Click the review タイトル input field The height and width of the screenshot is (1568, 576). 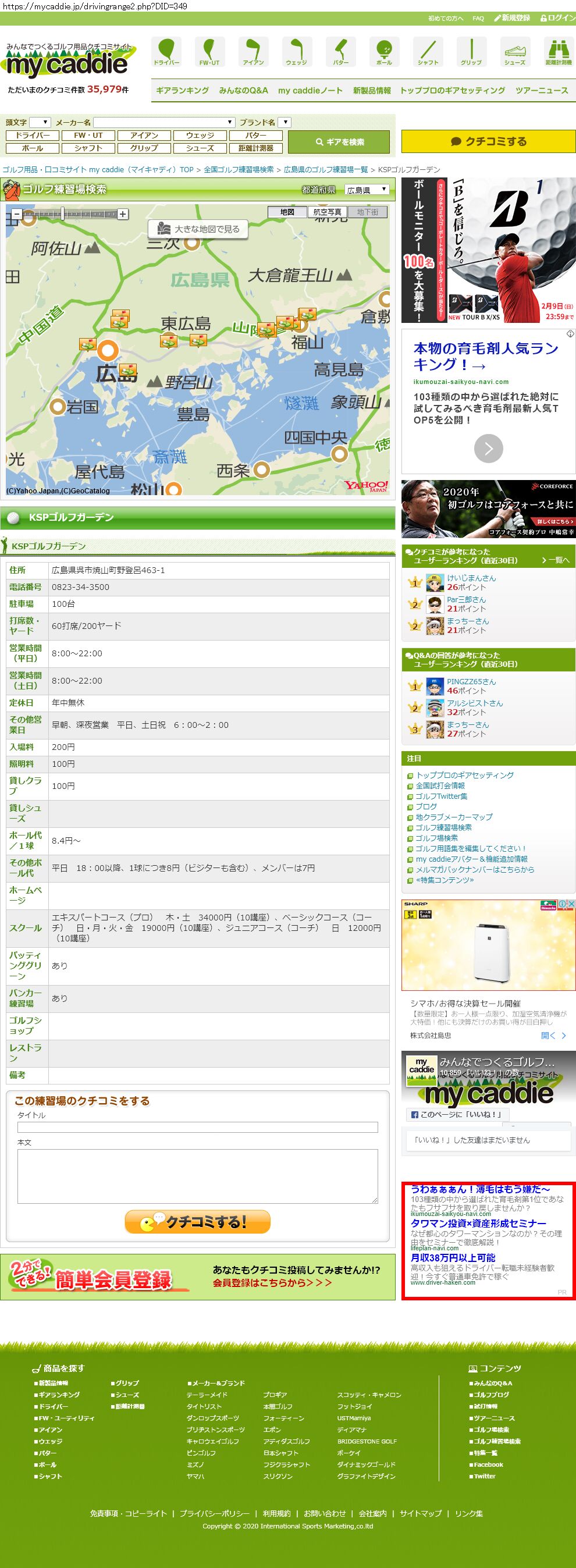[x=197, y=1128]
